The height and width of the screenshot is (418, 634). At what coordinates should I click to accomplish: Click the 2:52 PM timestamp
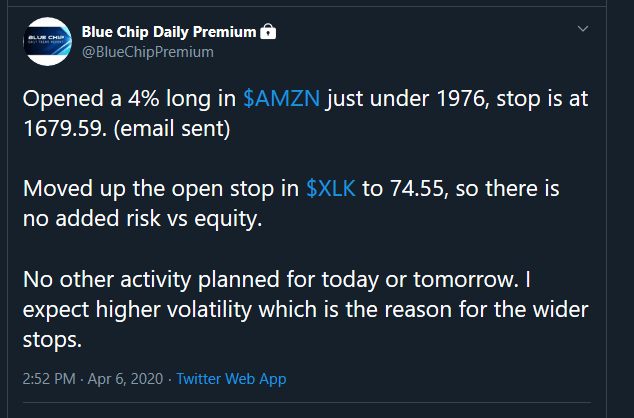tap(49, 379)
